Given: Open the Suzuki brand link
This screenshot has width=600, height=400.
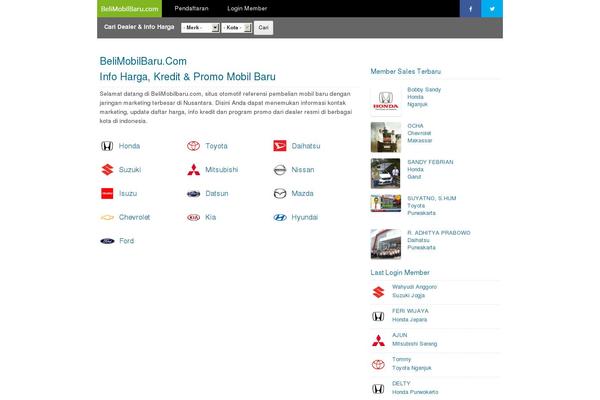Looking at the screenshot, I should tap(130, 170).
